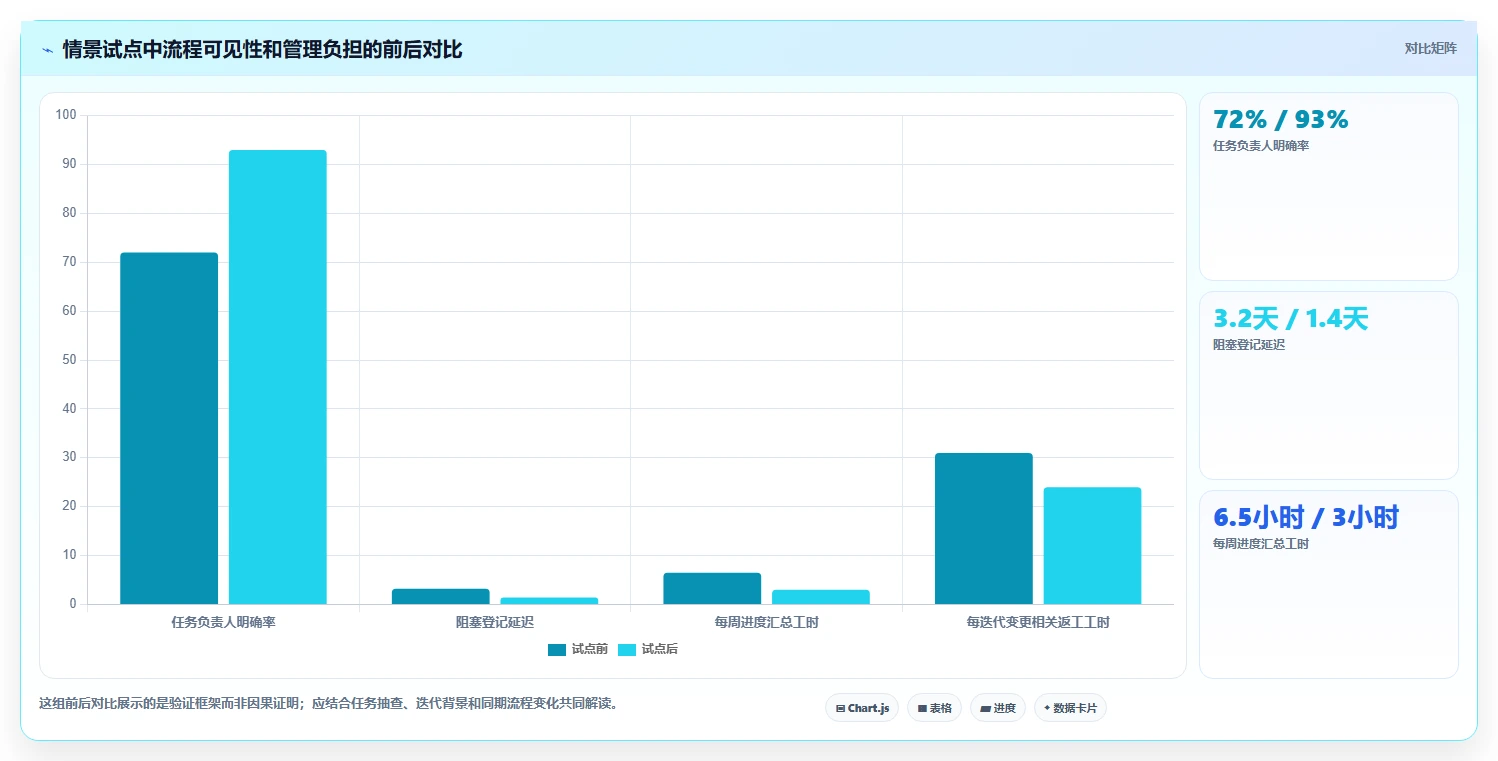Select the Chart.js chip
Screen dimensions: 1498x761
pyautogui.click(x=862, y=708)
